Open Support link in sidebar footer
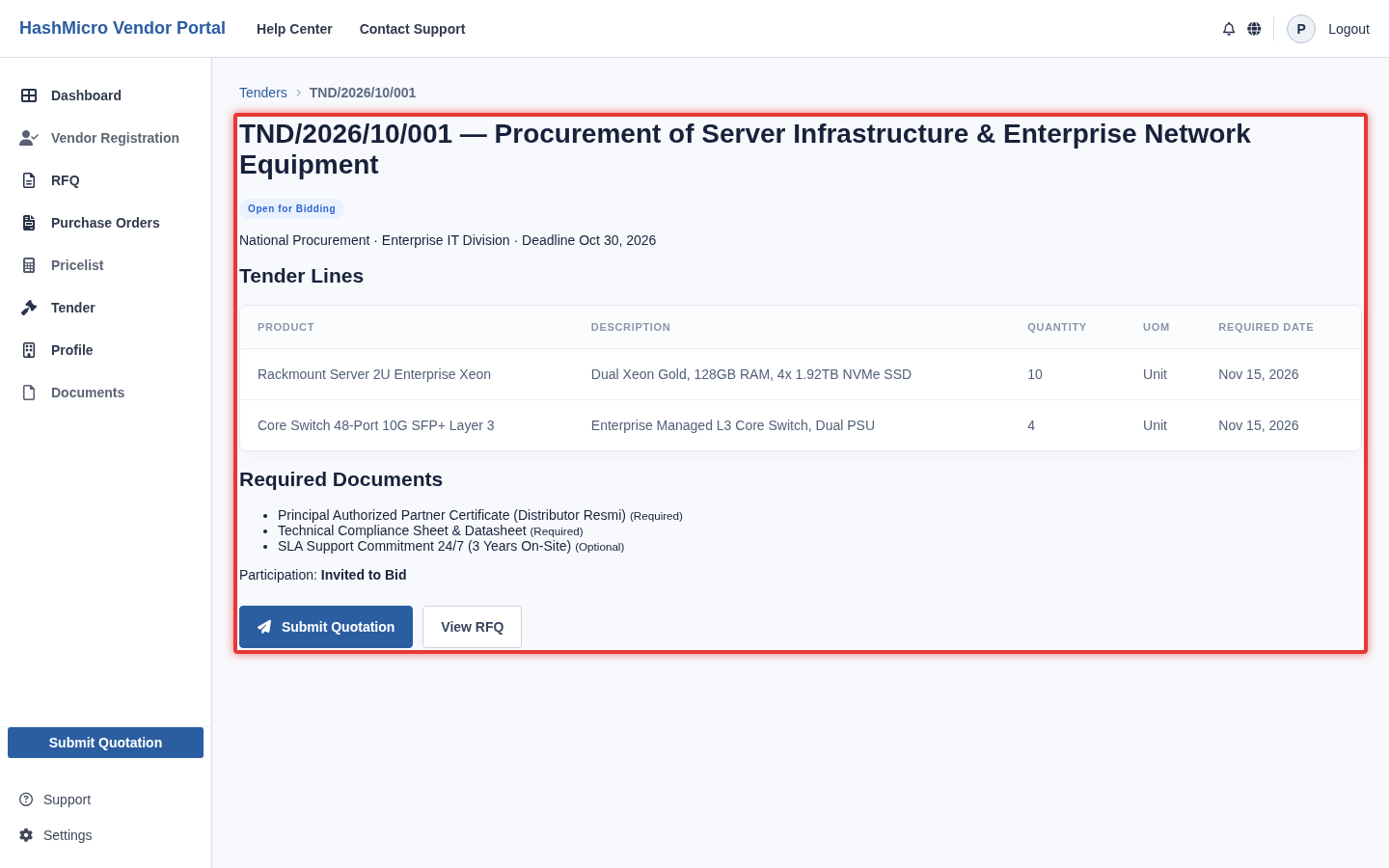Screen dimensions: 1389x868 55,800
